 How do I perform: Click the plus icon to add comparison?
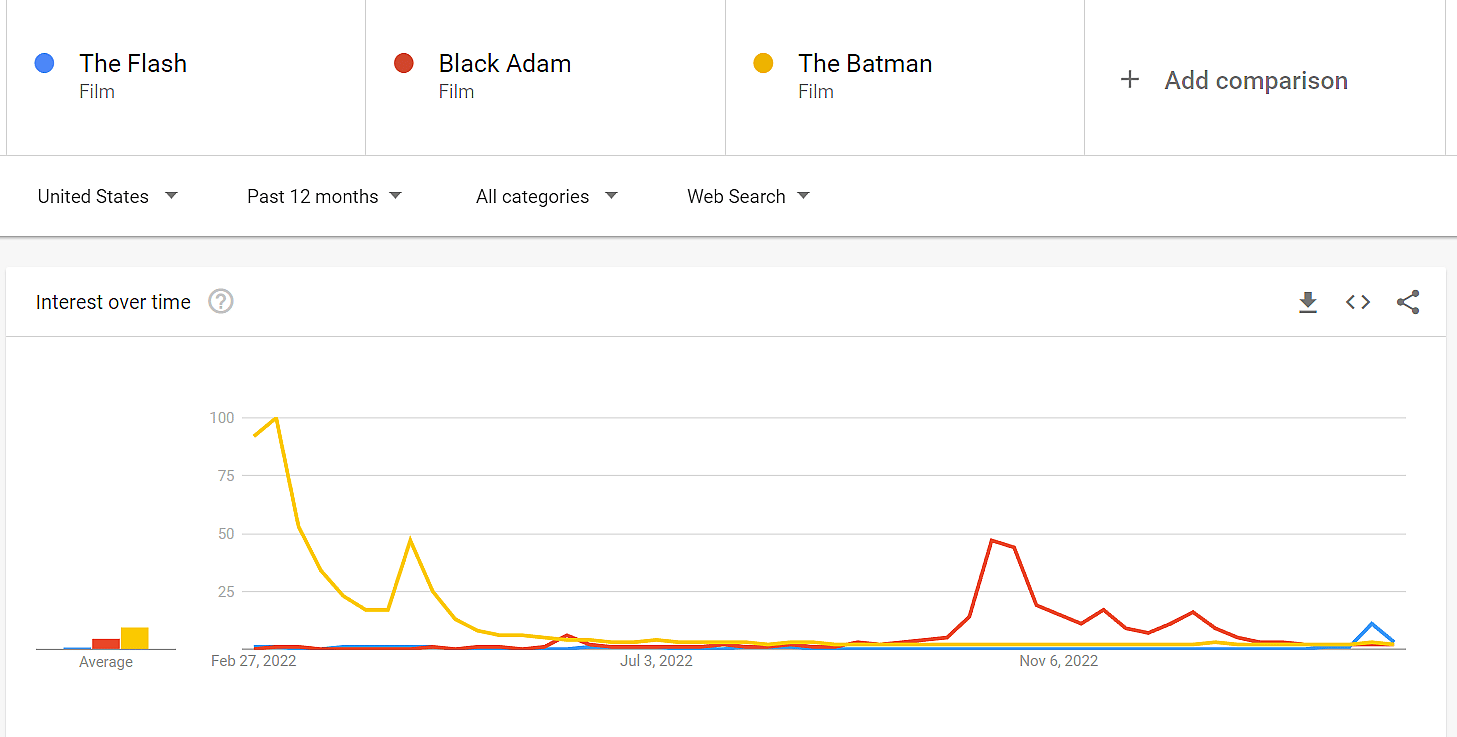pos(1130,80)
